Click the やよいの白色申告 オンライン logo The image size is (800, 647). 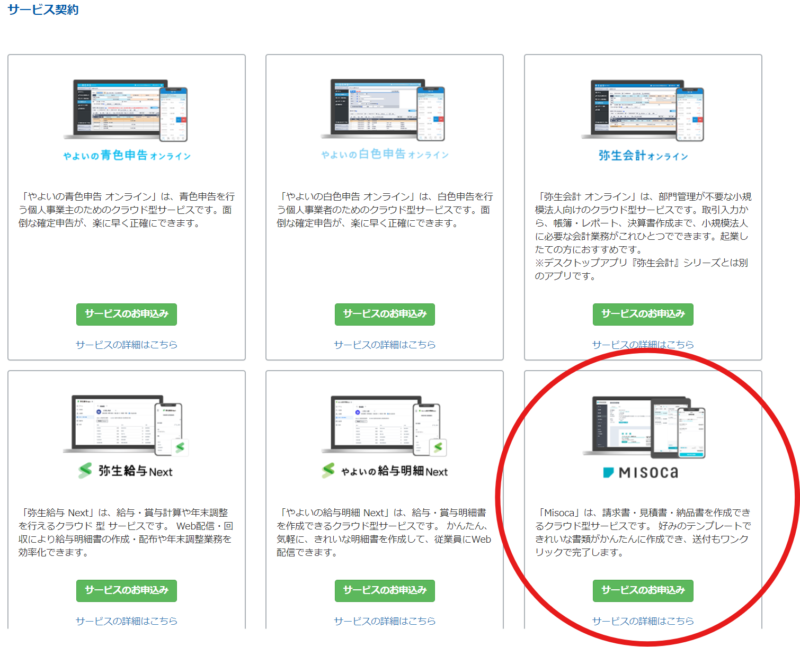coord(384,156)
